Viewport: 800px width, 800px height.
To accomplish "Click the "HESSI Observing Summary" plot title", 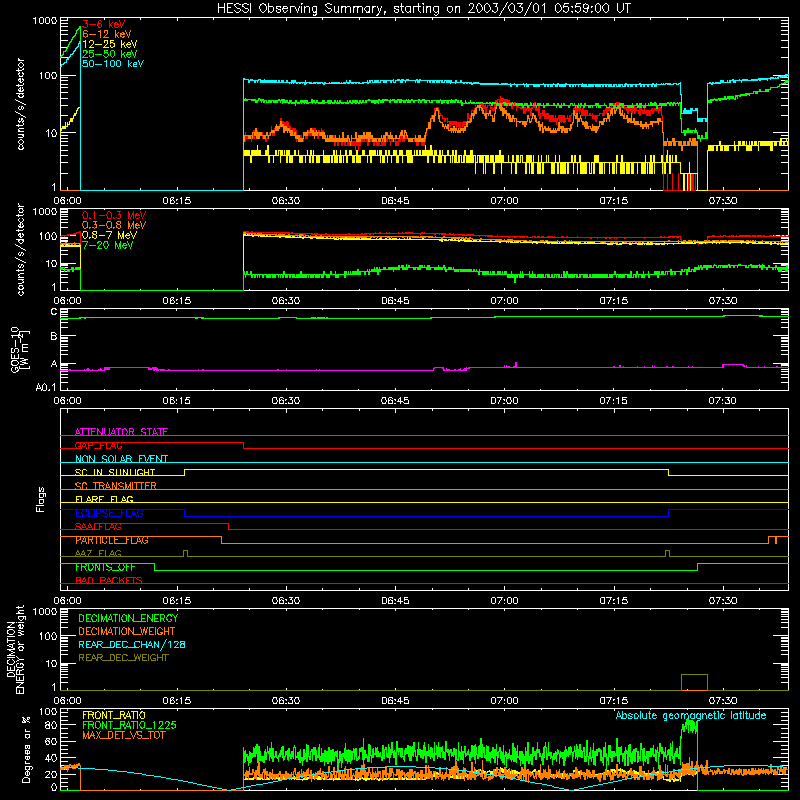I will (x=423, y=9).
